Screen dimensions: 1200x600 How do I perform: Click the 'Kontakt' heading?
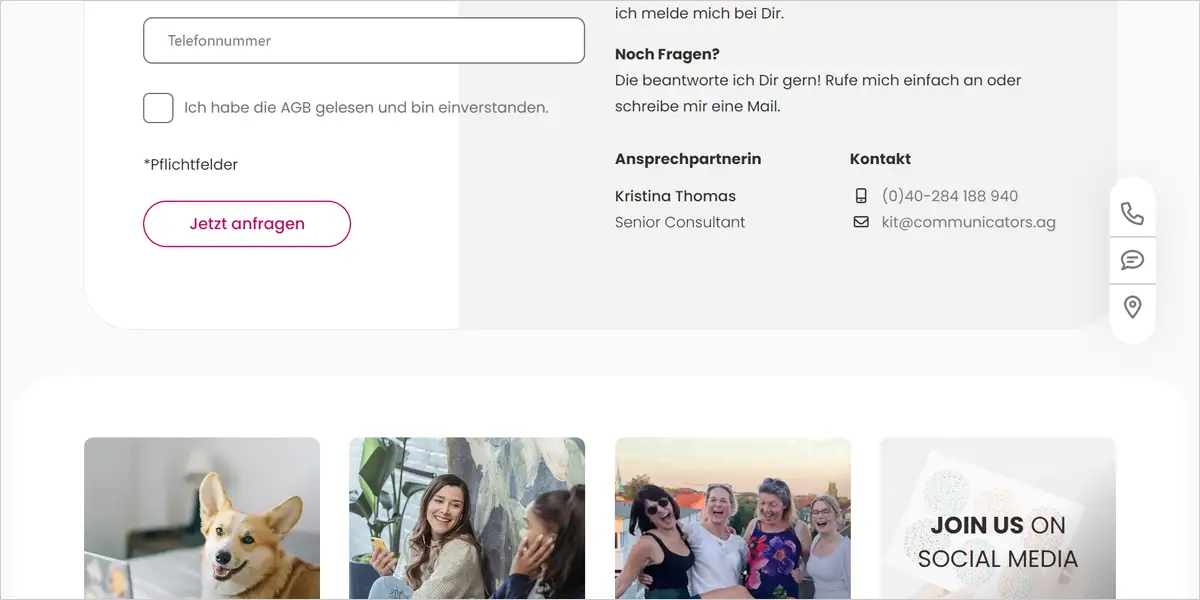pyautogui.click(x=880, y=159)
